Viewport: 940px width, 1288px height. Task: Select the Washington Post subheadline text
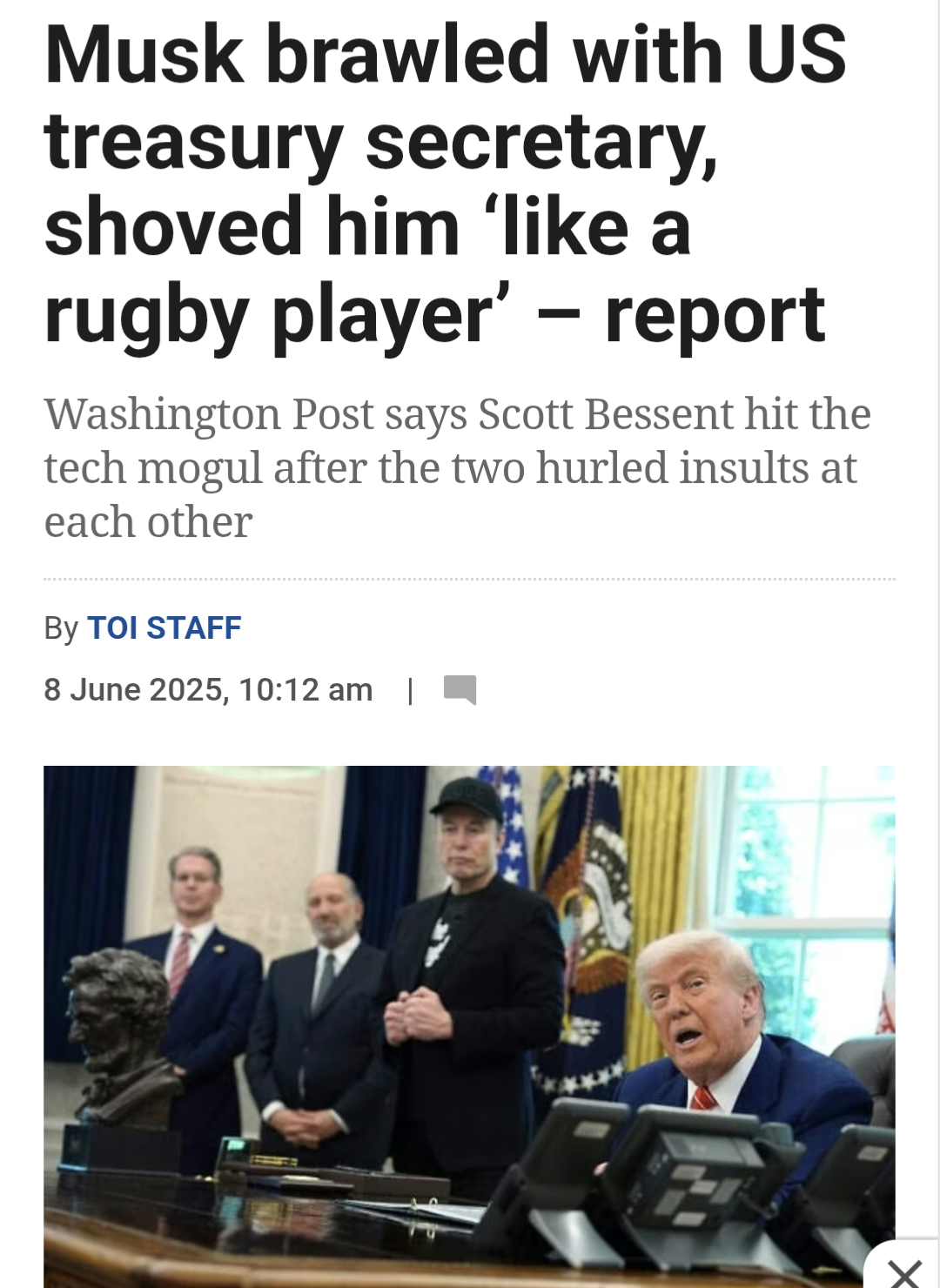457,467
